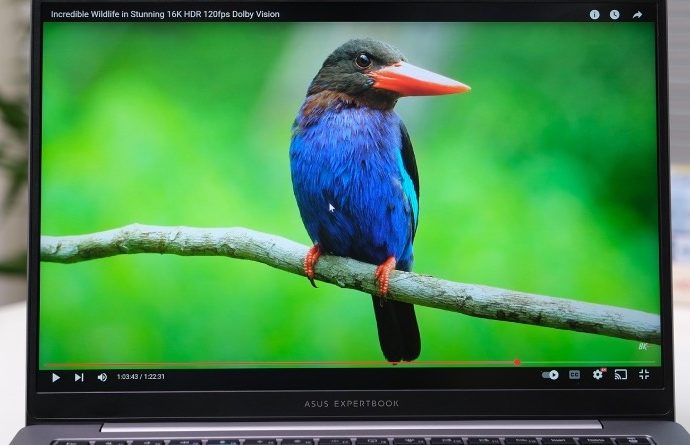
Task: Toggle the autoplay switch
Action: (550, 375)
